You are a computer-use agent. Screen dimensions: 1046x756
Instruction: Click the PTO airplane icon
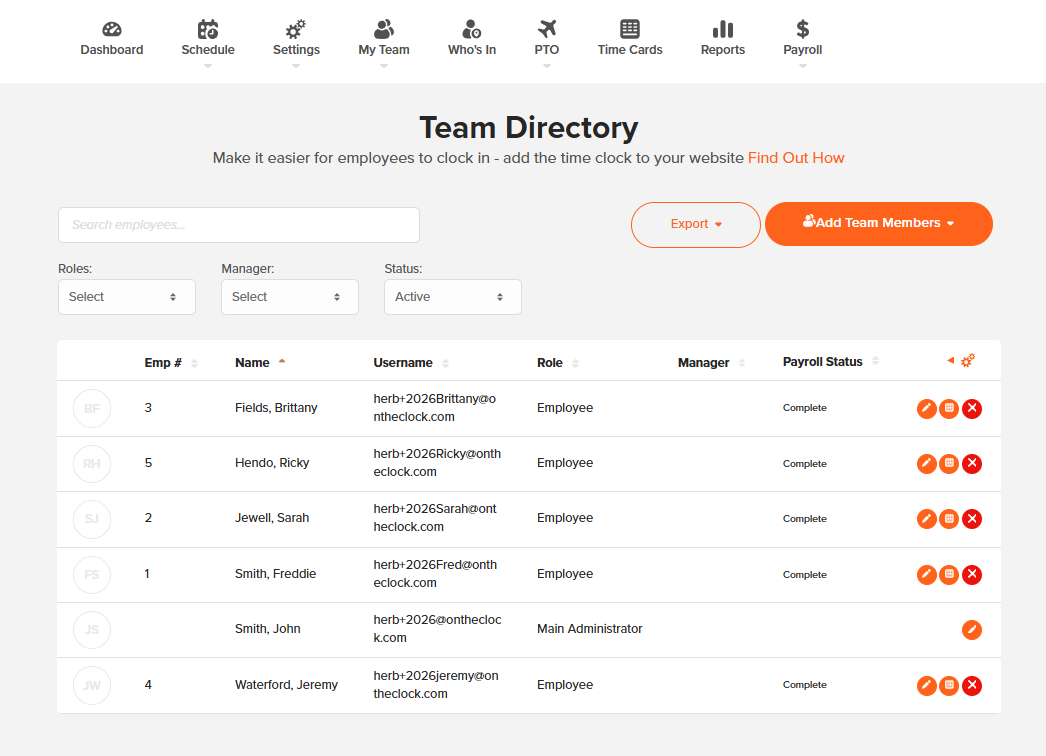pos(546,29)
